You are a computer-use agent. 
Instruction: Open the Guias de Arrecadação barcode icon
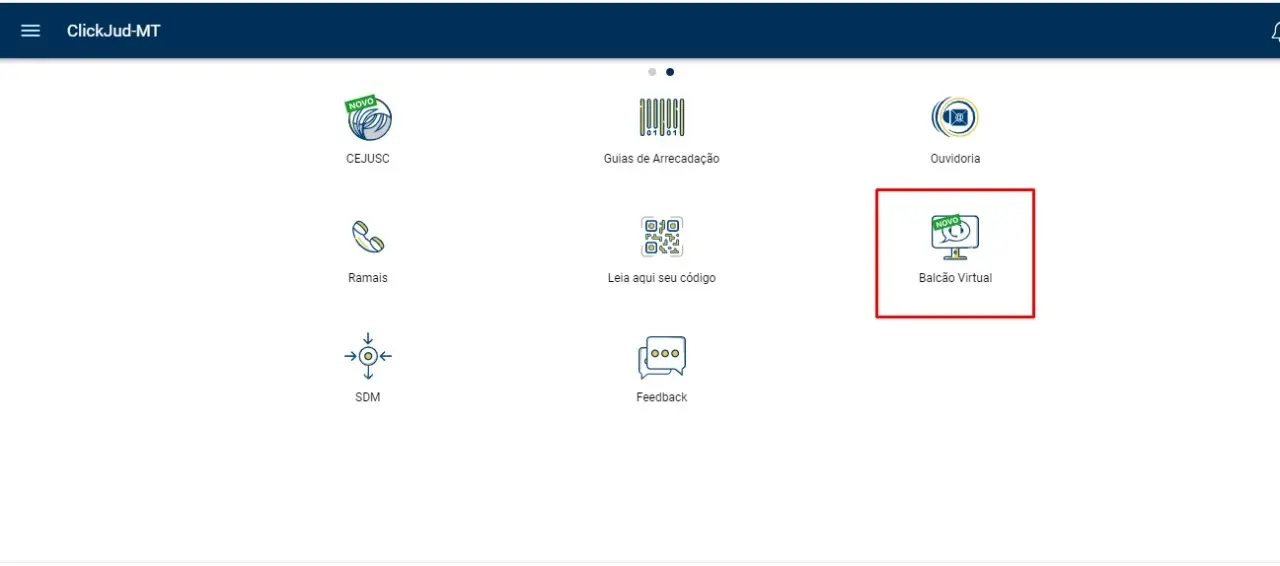(x=661, y=118)
